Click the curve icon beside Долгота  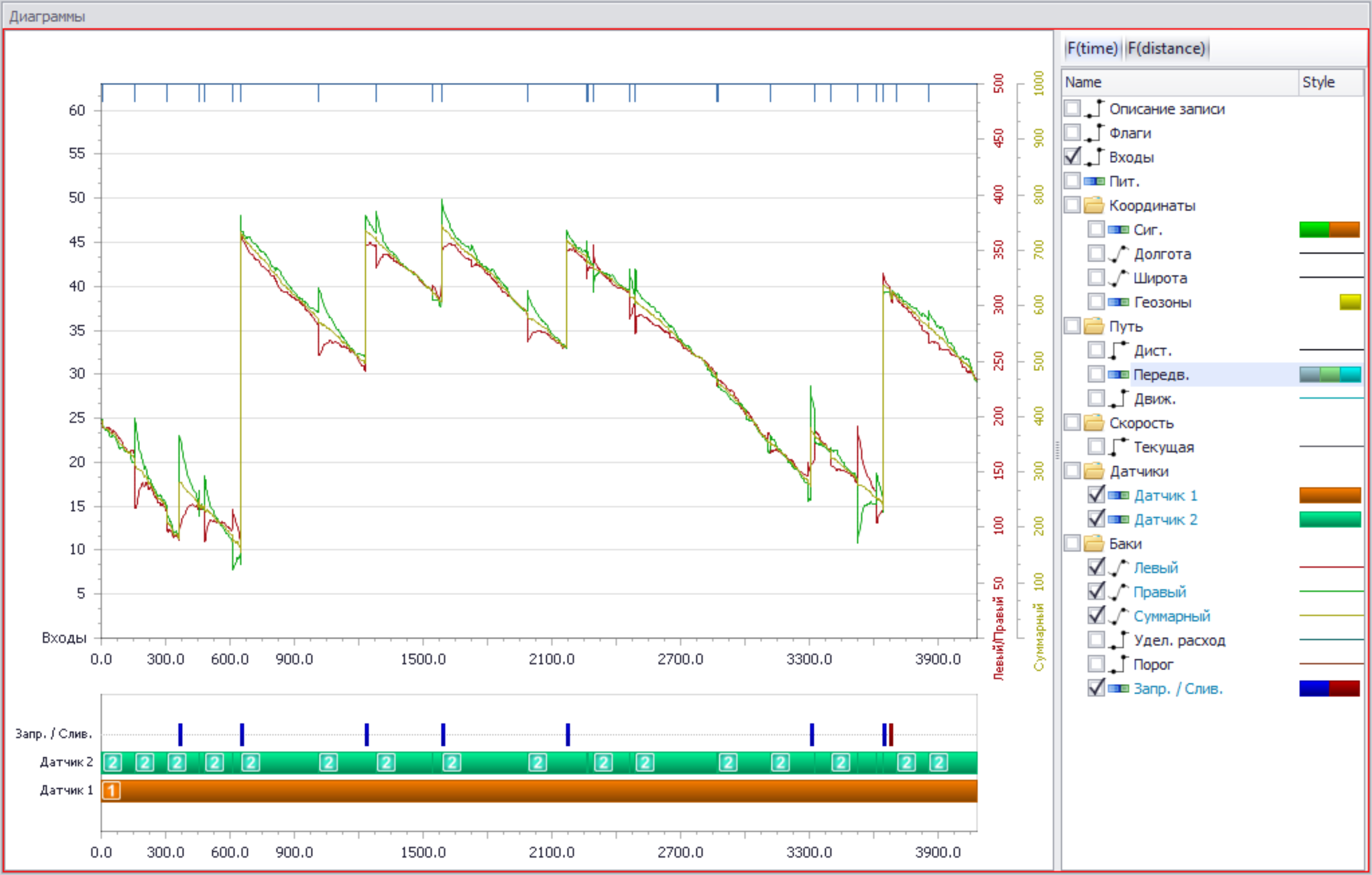[x=1118, y=253]
